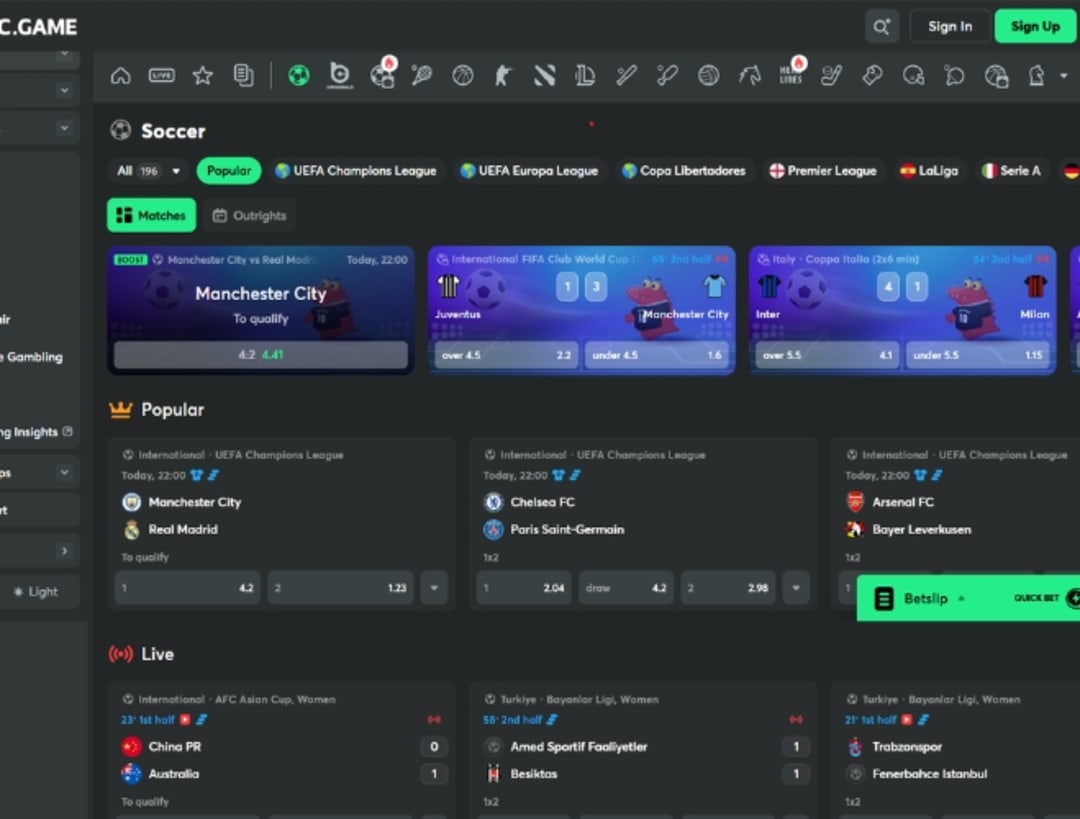Filter by Copa Libertadores
1080x819 pixels.
684,171
